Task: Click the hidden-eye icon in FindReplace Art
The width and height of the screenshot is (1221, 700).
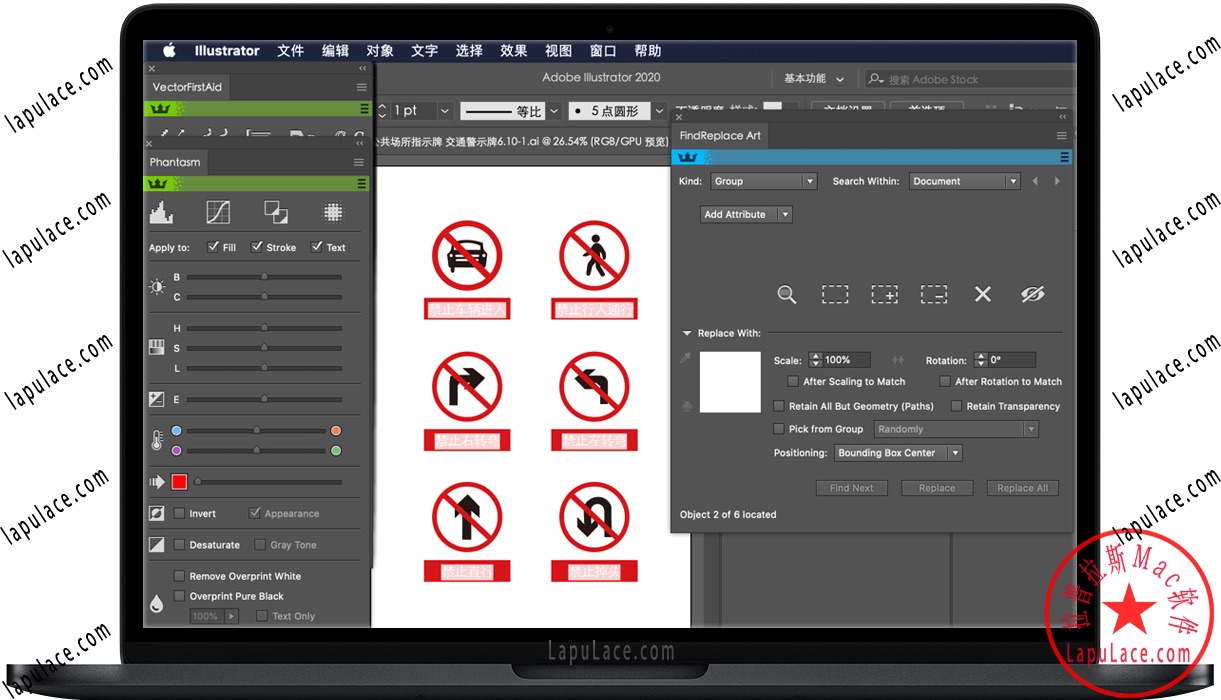Action: coord(1032,294)
